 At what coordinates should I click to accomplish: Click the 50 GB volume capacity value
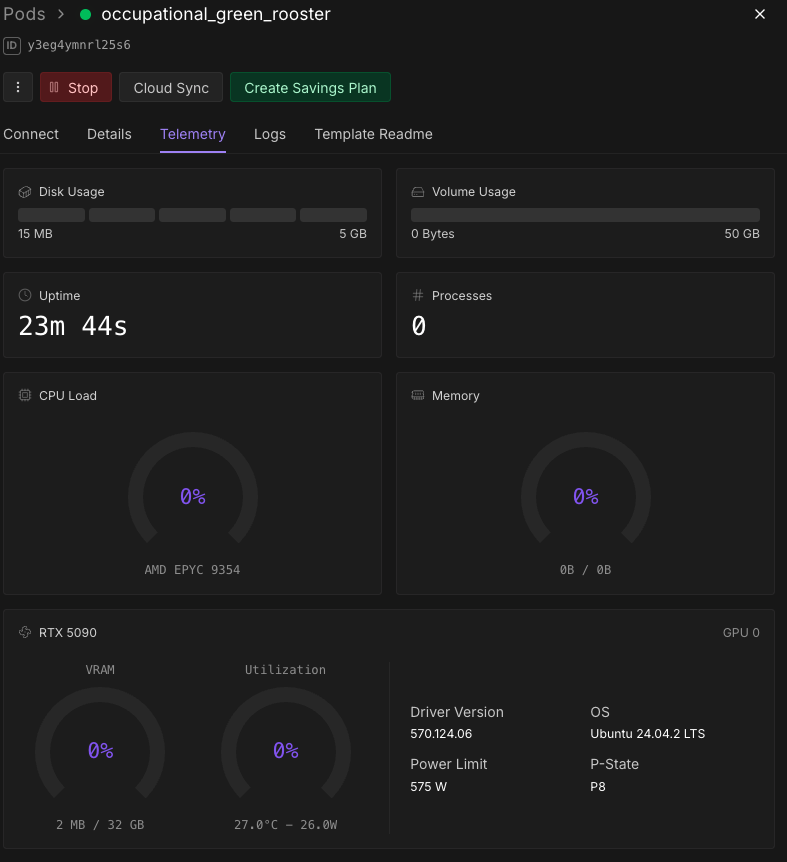[x=742, y=234]
